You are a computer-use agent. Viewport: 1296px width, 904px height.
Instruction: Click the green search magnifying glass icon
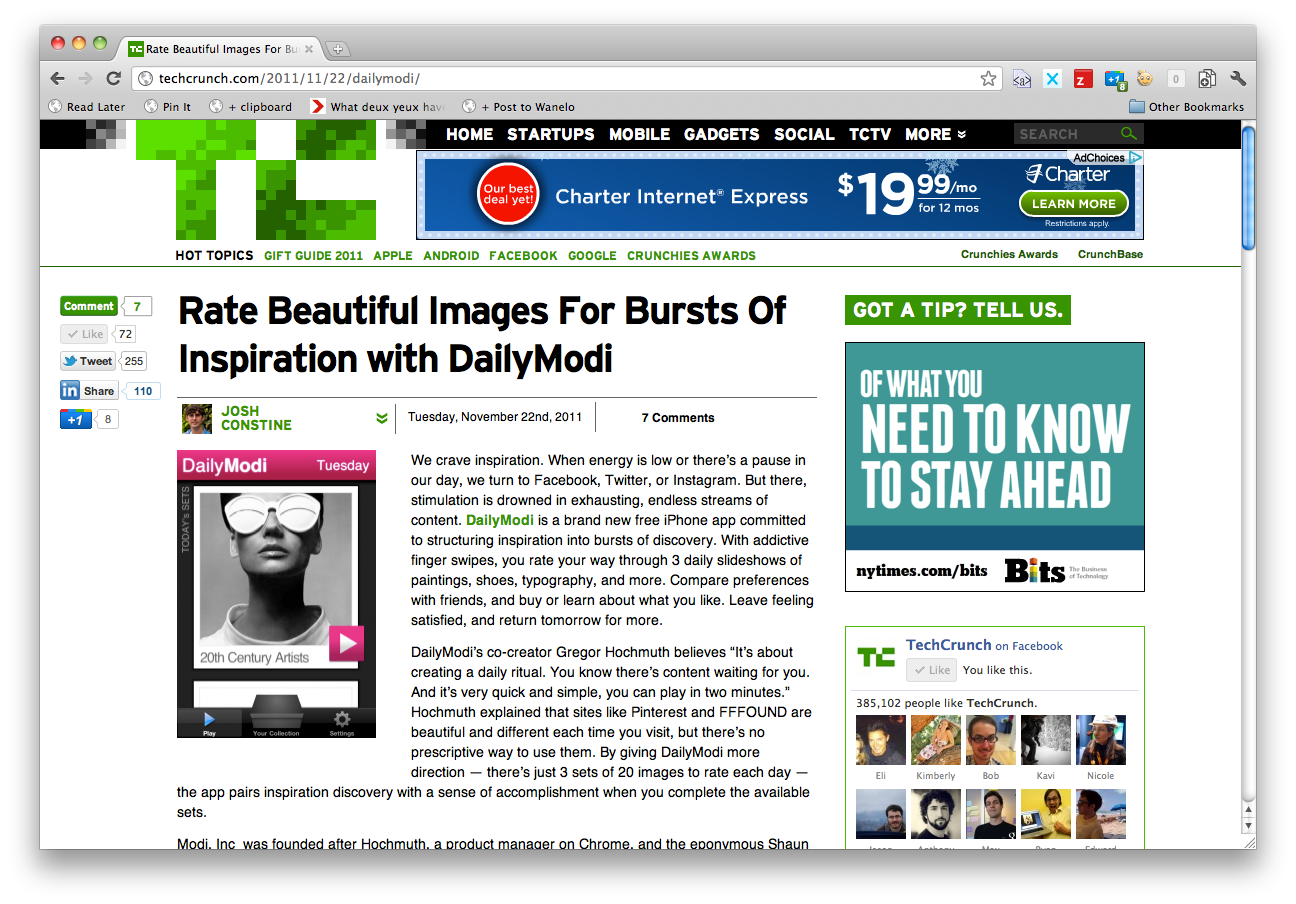click(x=1129, y=133)
